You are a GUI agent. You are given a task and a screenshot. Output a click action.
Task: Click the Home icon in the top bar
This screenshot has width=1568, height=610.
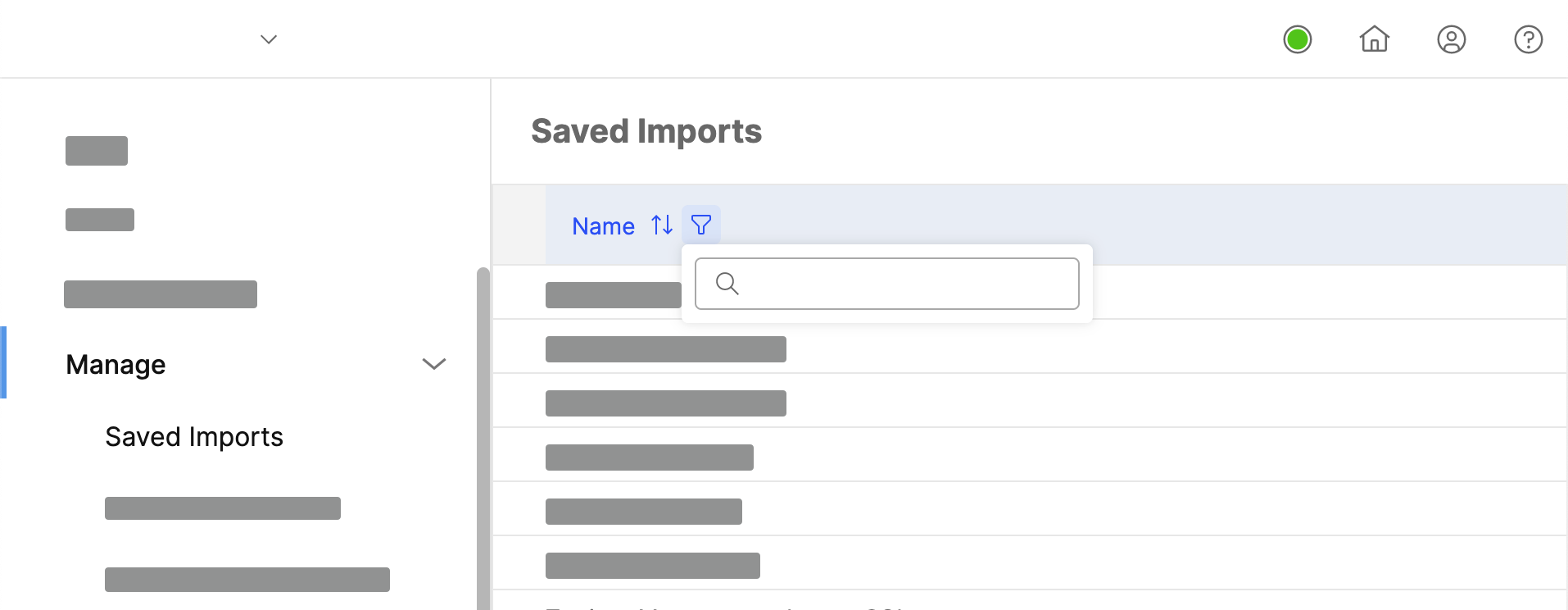pyautogui.click(x=1374, y=39)
